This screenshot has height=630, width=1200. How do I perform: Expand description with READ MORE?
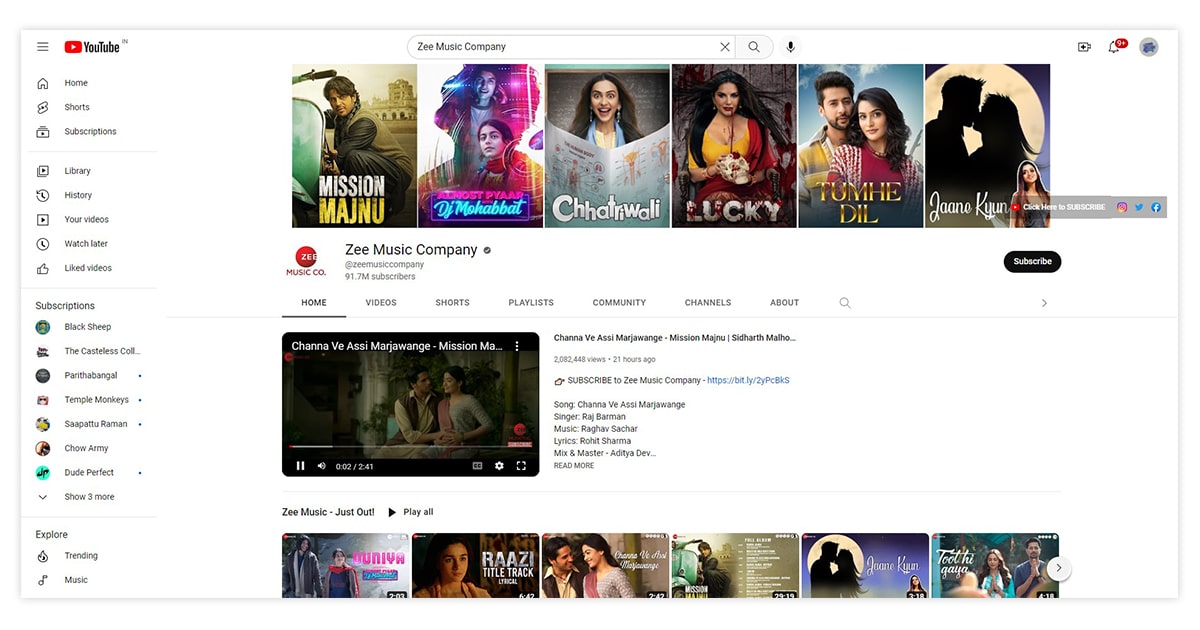pos(574,466)
